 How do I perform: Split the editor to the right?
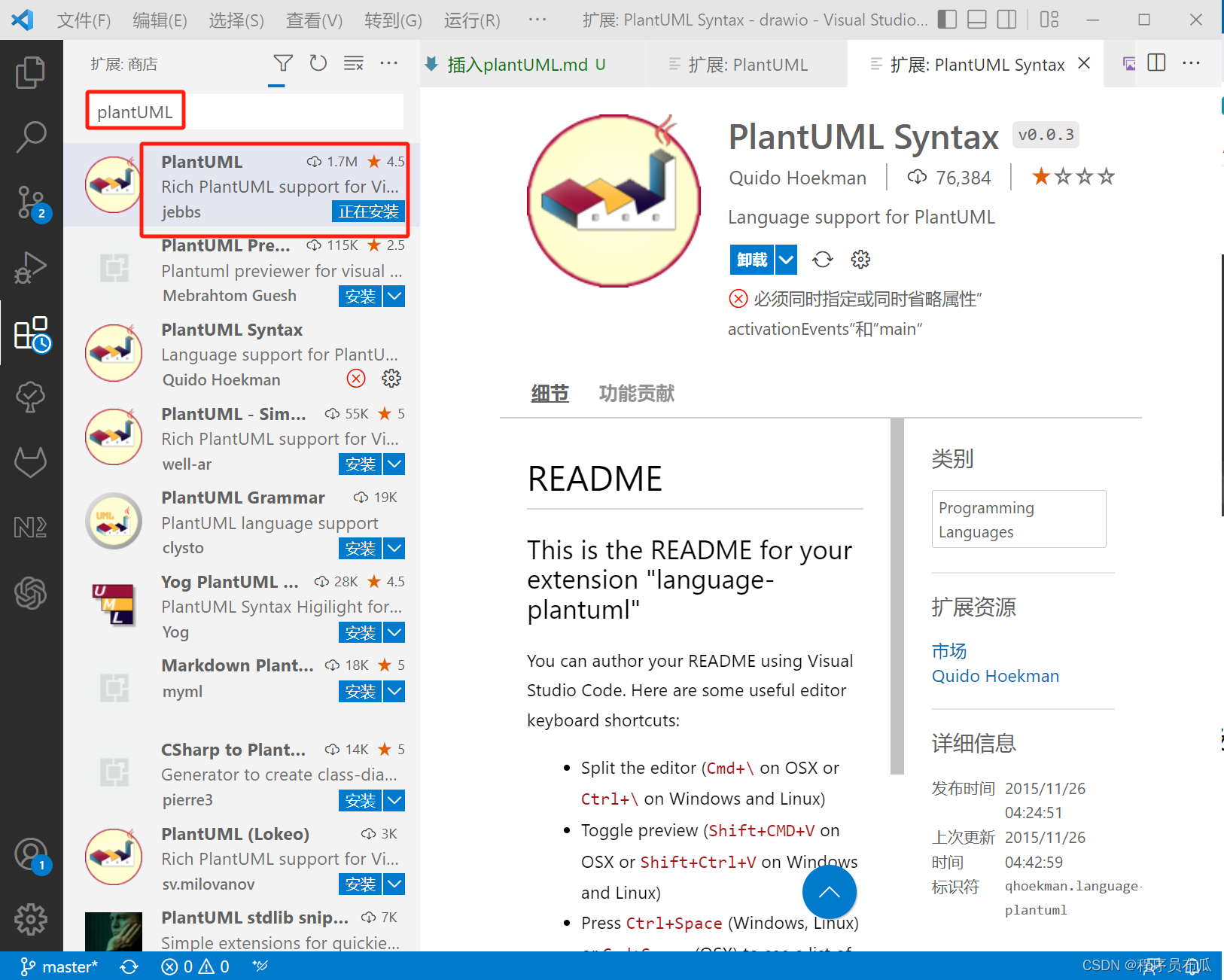(x=1157, y=63)
